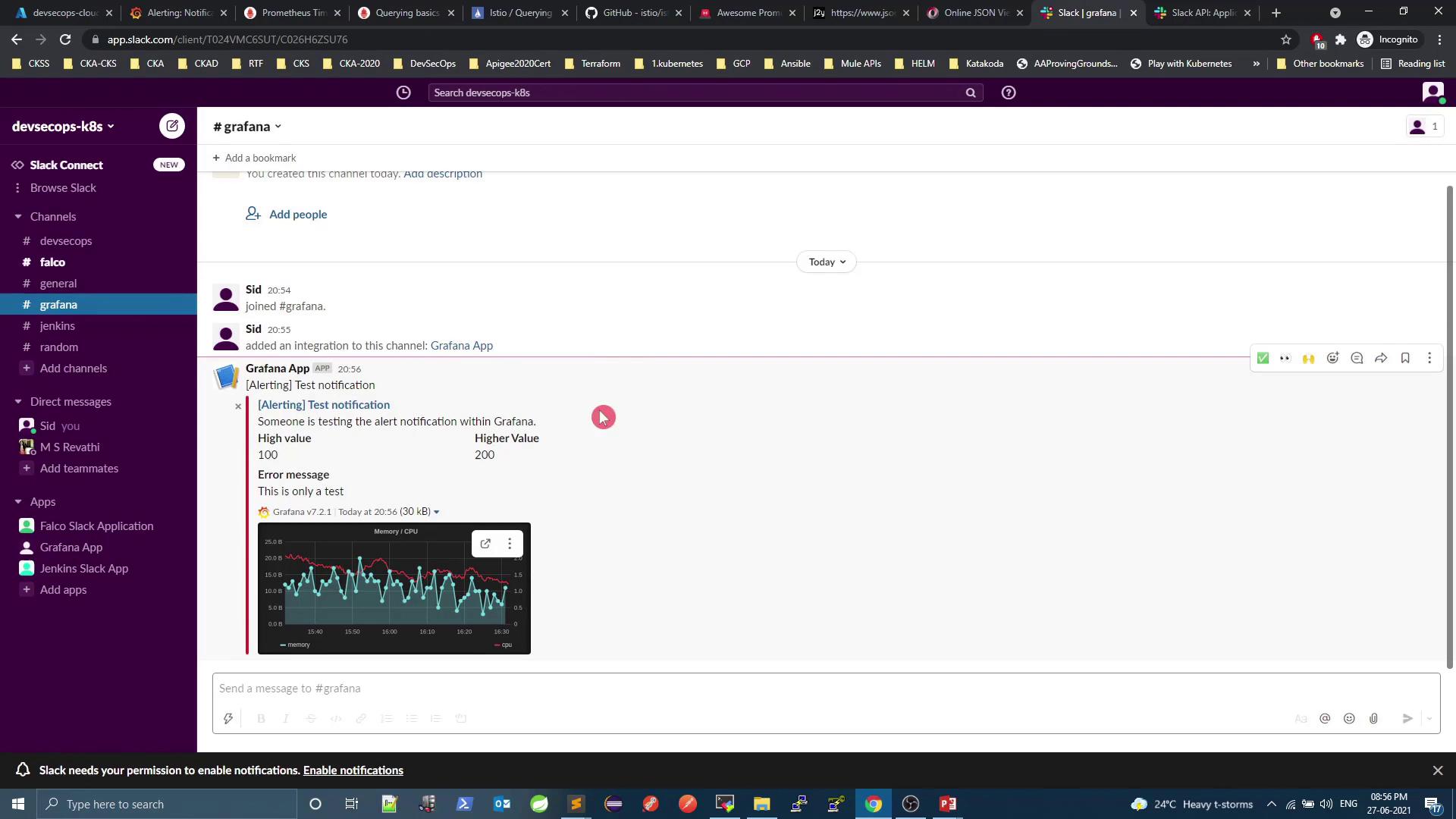Image resolution: width=1456 pixels, height=819 pixels.
Task: Expand the Today date dropdown
Action: [x=826, y=262]
